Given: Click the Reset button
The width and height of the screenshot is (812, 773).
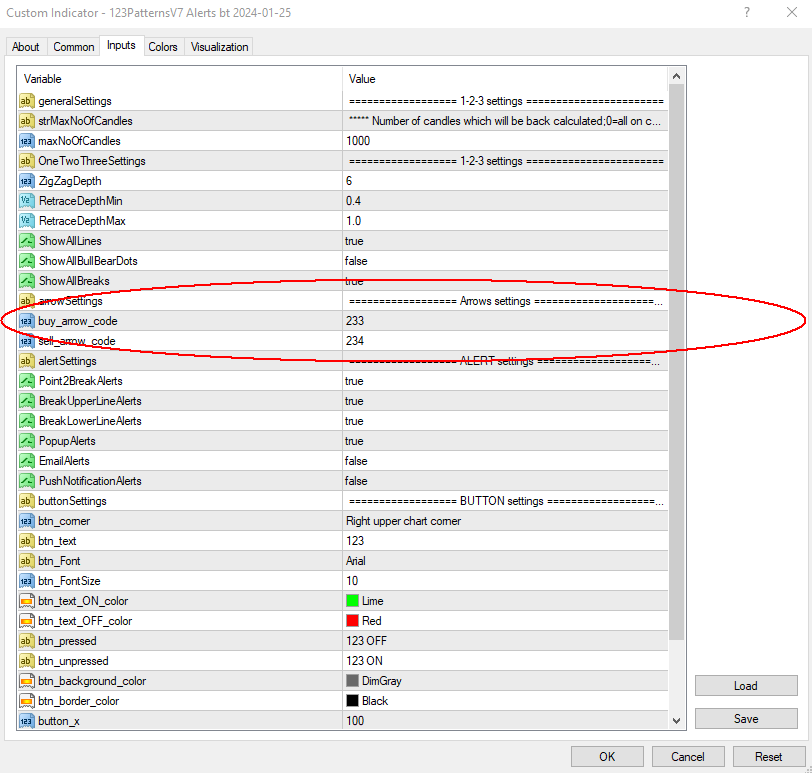Looking at the screenshot, I should 768,756.
